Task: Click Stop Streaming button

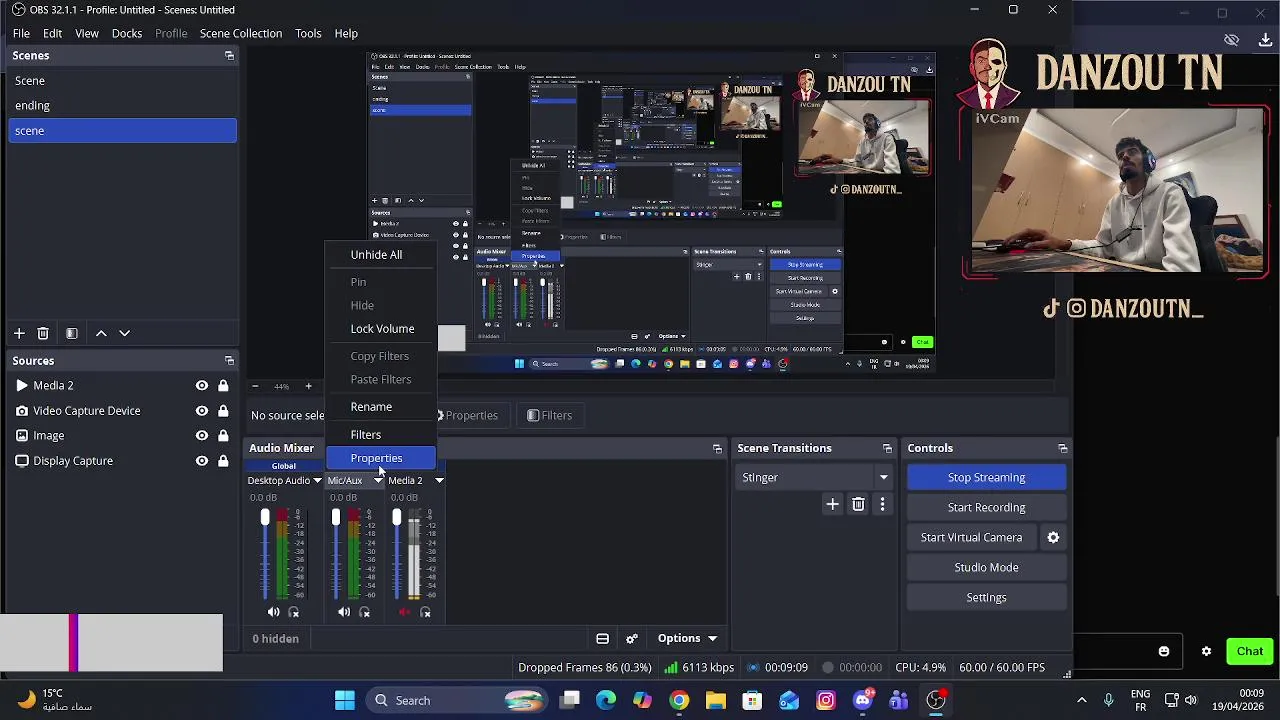Action: (986, 478)
